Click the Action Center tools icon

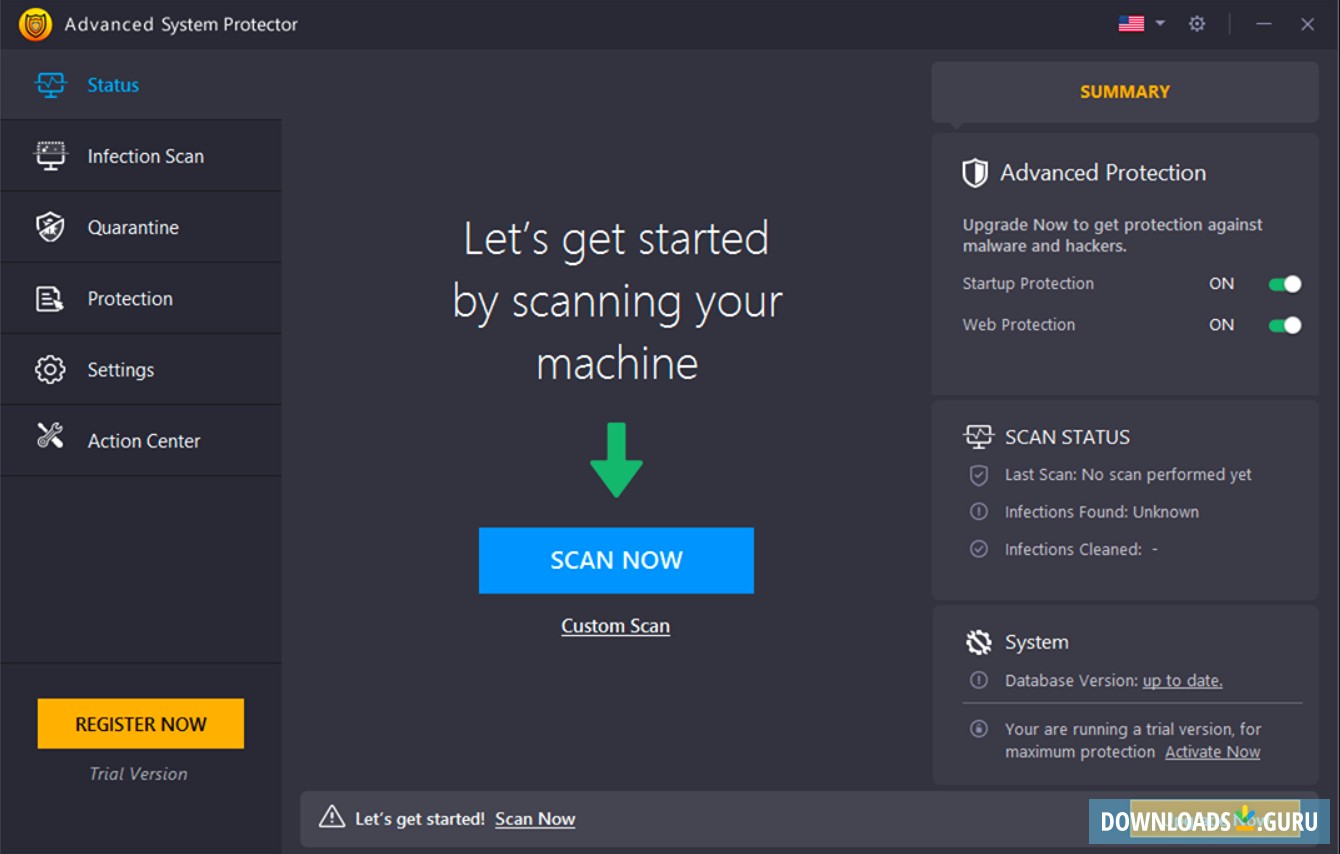[50, 435]
